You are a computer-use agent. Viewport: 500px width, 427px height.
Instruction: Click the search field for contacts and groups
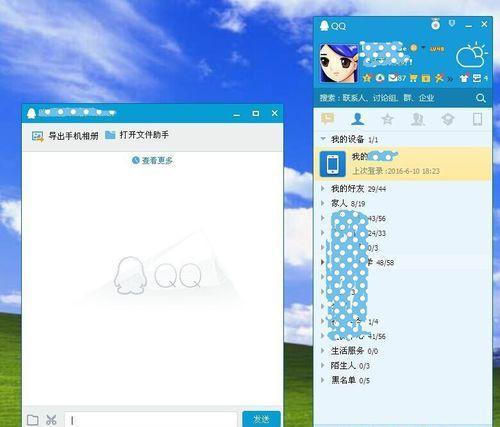[393, 98]
